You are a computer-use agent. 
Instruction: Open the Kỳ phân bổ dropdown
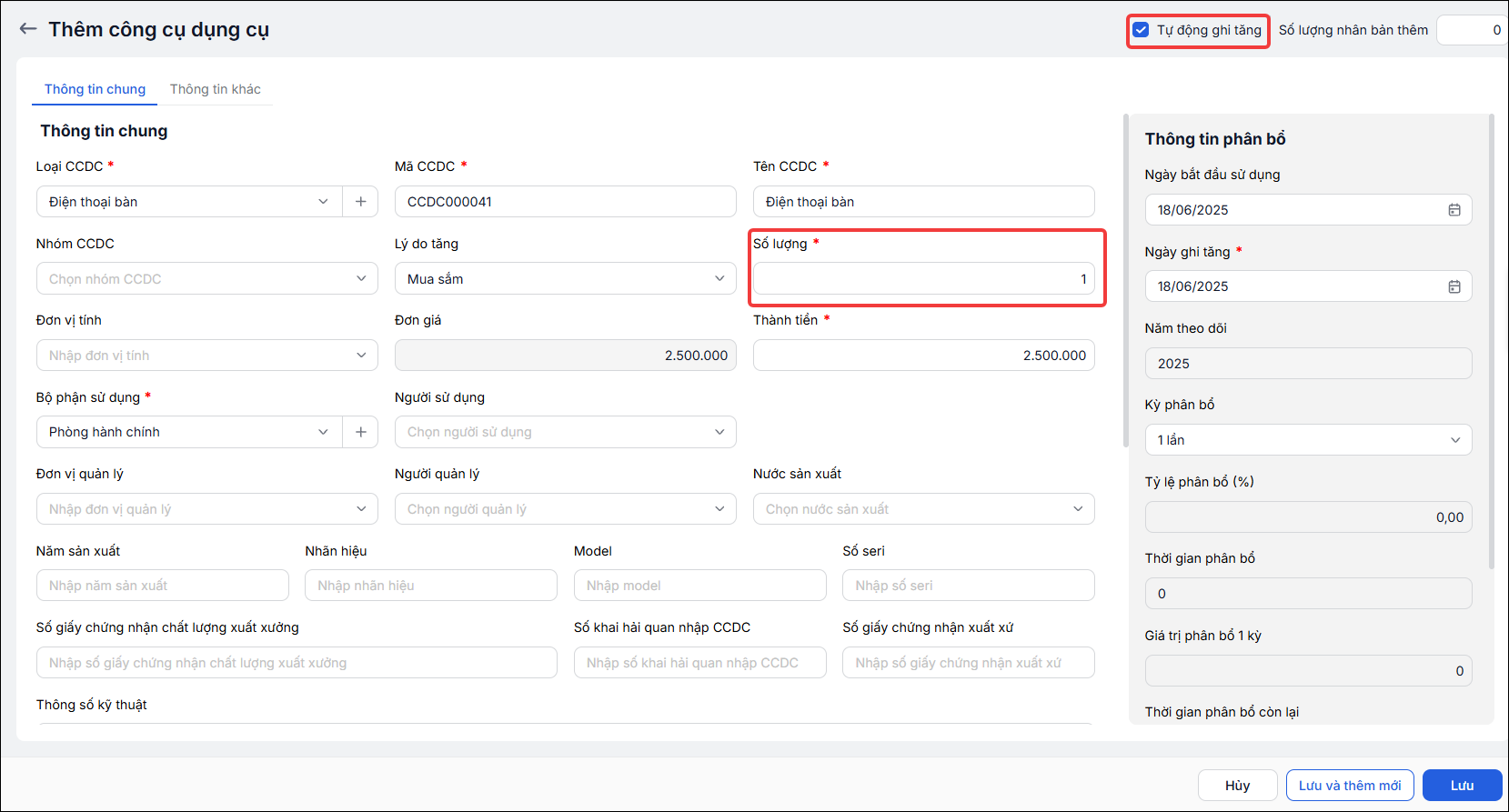[1309, 440]
